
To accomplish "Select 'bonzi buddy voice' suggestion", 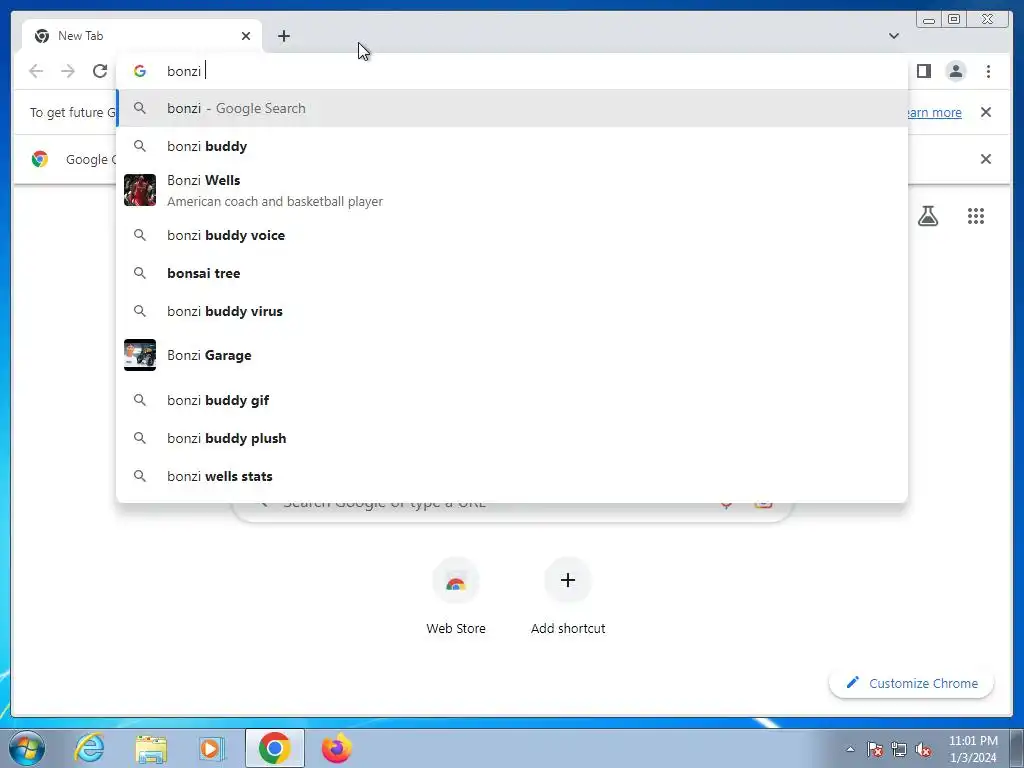I will 512,235.
